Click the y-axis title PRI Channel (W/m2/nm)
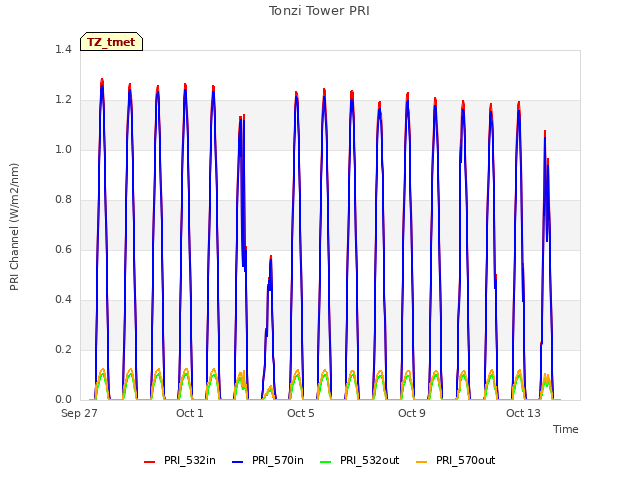The height and width of the screenshot is (480, 640). pyautogui.click(x=14, y=227)
